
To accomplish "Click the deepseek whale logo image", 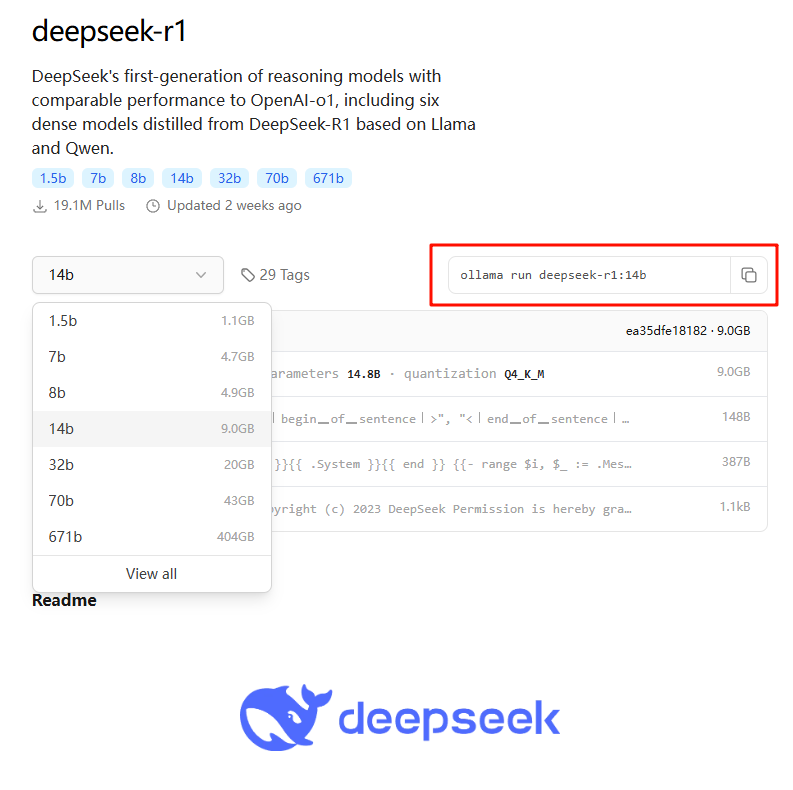I will click(400, 717).
